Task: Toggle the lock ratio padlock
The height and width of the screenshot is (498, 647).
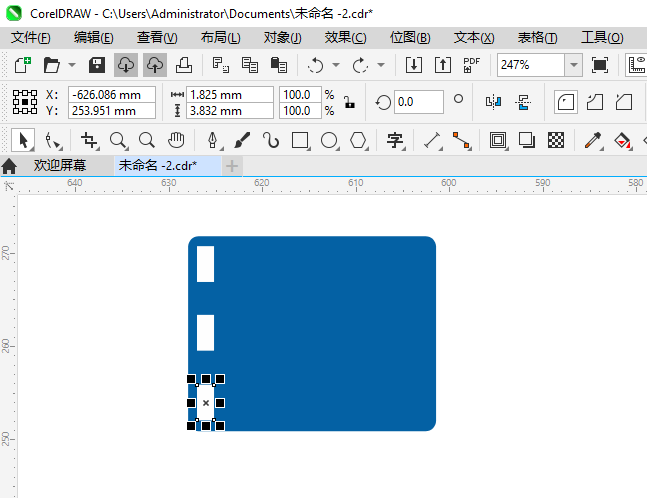Action: pyautogui.click(x=349, y=102)
